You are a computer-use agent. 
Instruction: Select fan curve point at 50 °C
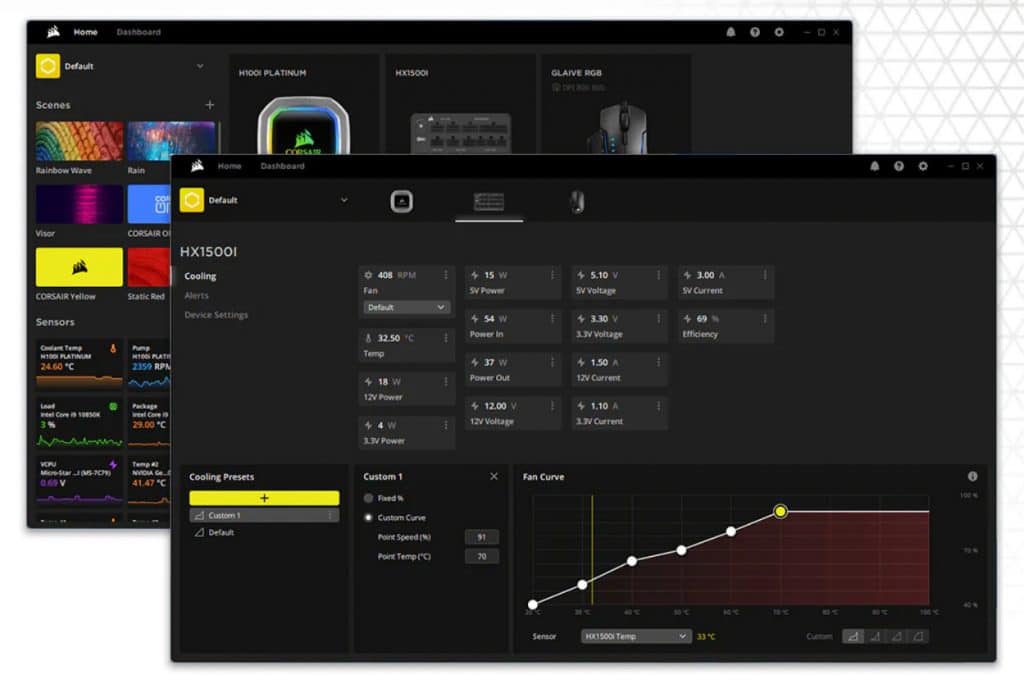681,550
